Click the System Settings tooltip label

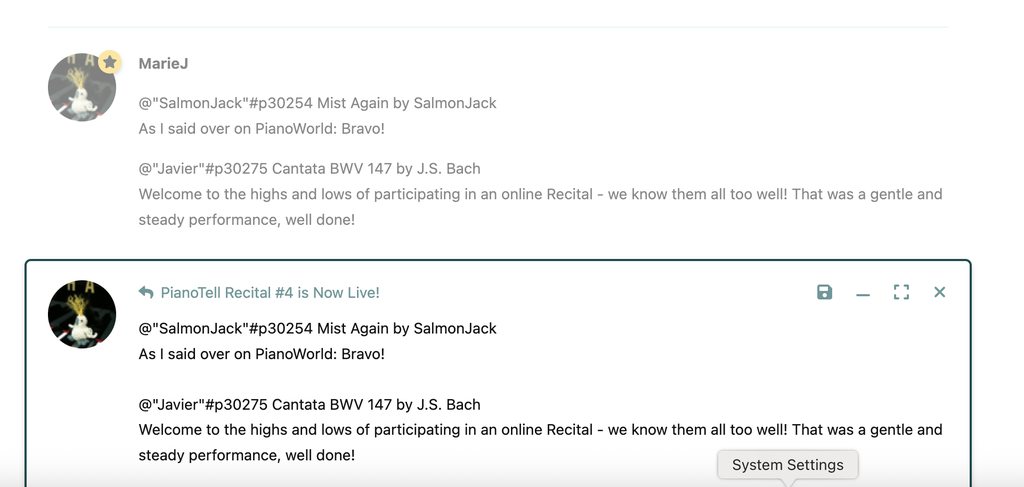[787, 465]
